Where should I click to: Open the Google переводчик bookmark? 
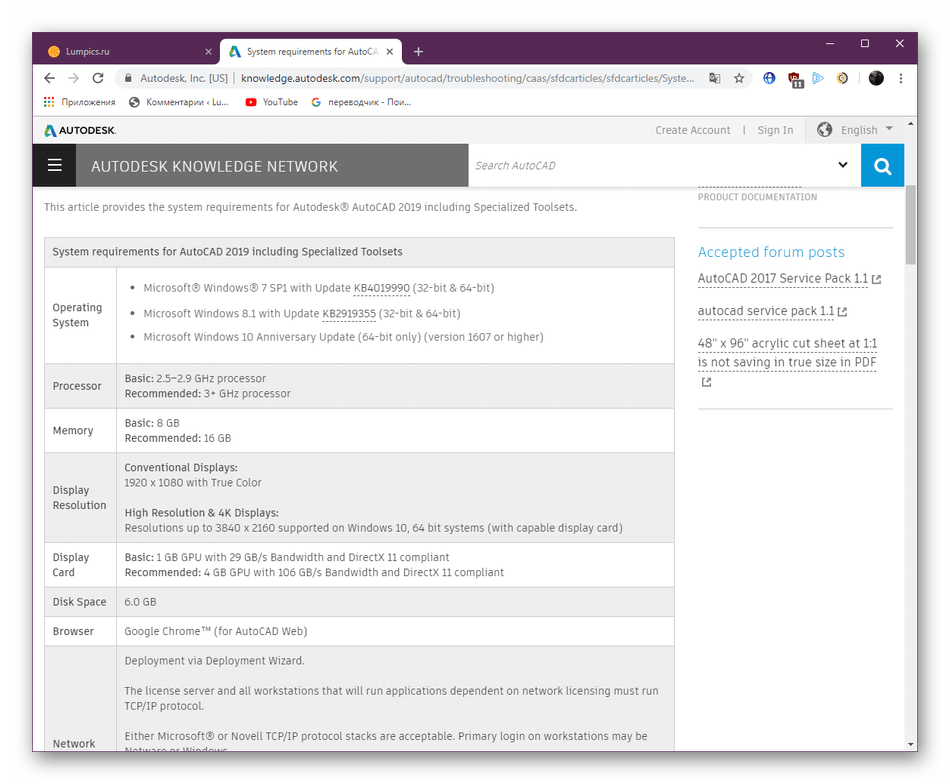click(361, 102)
